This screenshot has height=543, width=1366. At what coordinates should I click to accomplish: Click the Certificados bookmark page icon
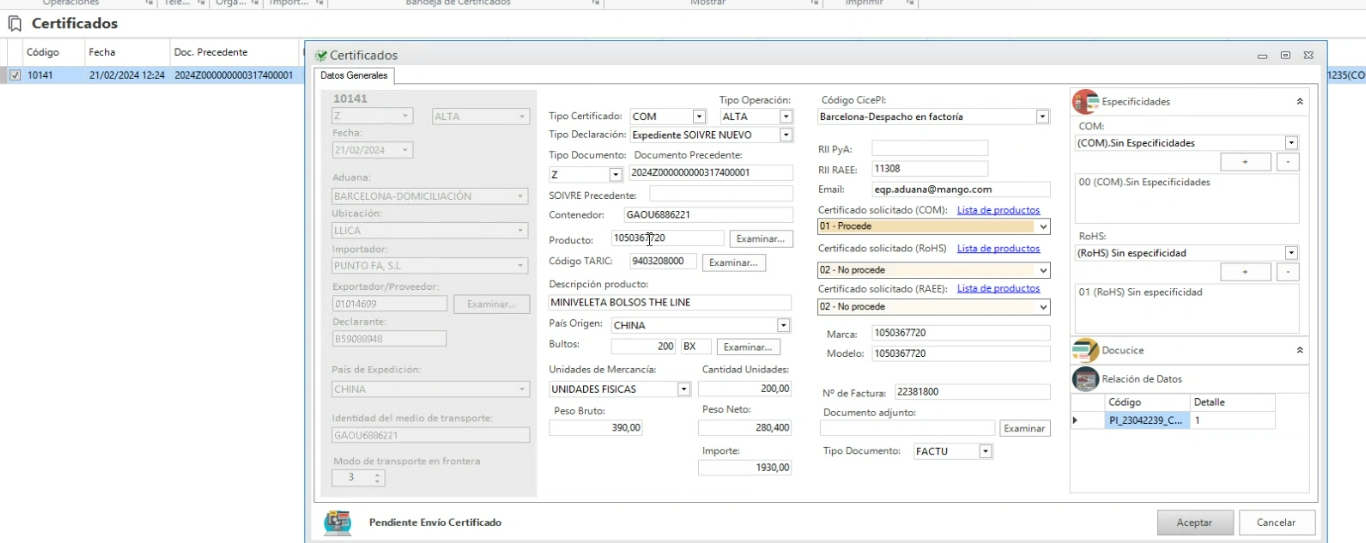(15, 23)
